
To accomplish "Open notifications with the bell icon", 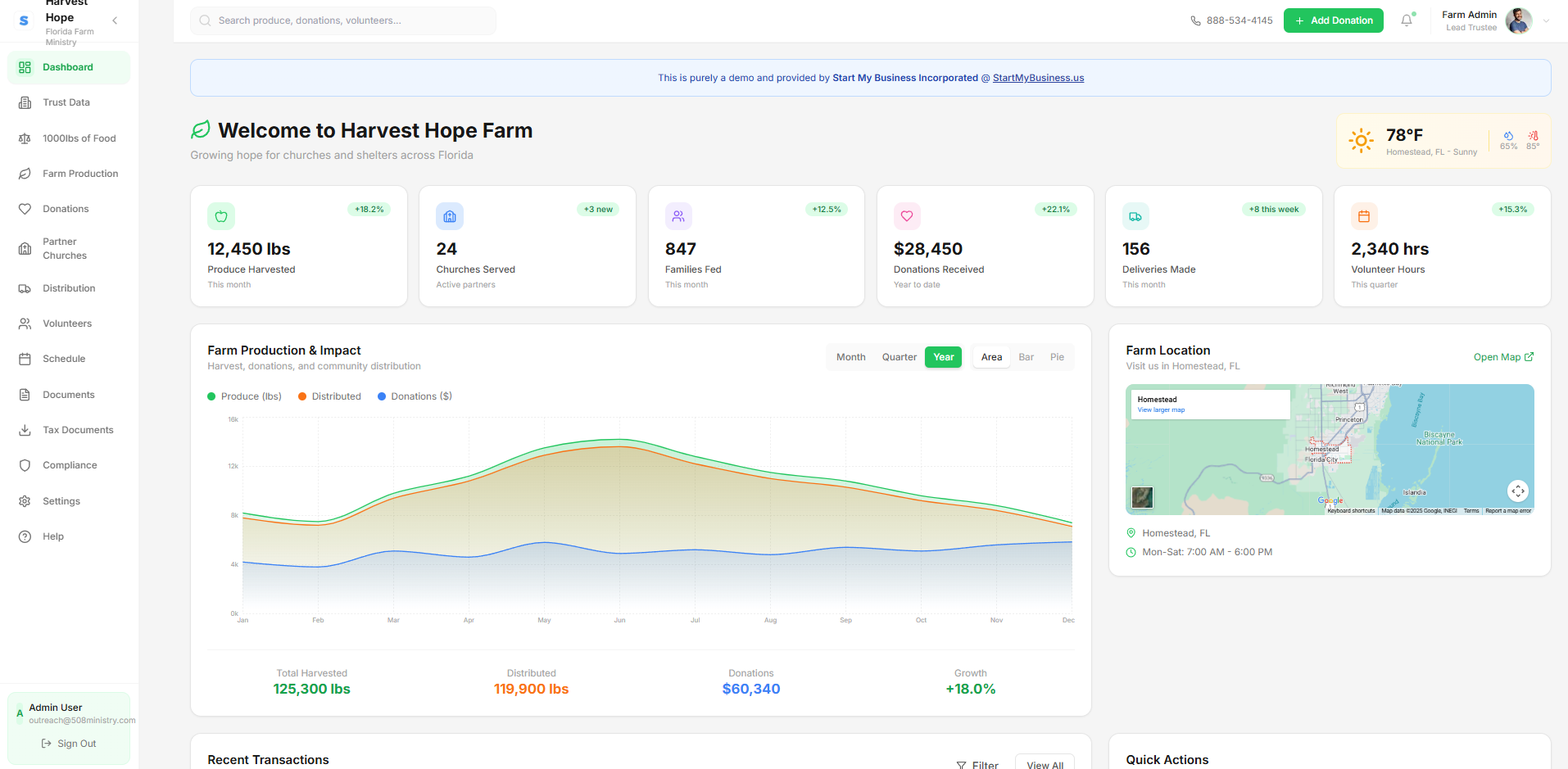I will tap(1407, 20).
